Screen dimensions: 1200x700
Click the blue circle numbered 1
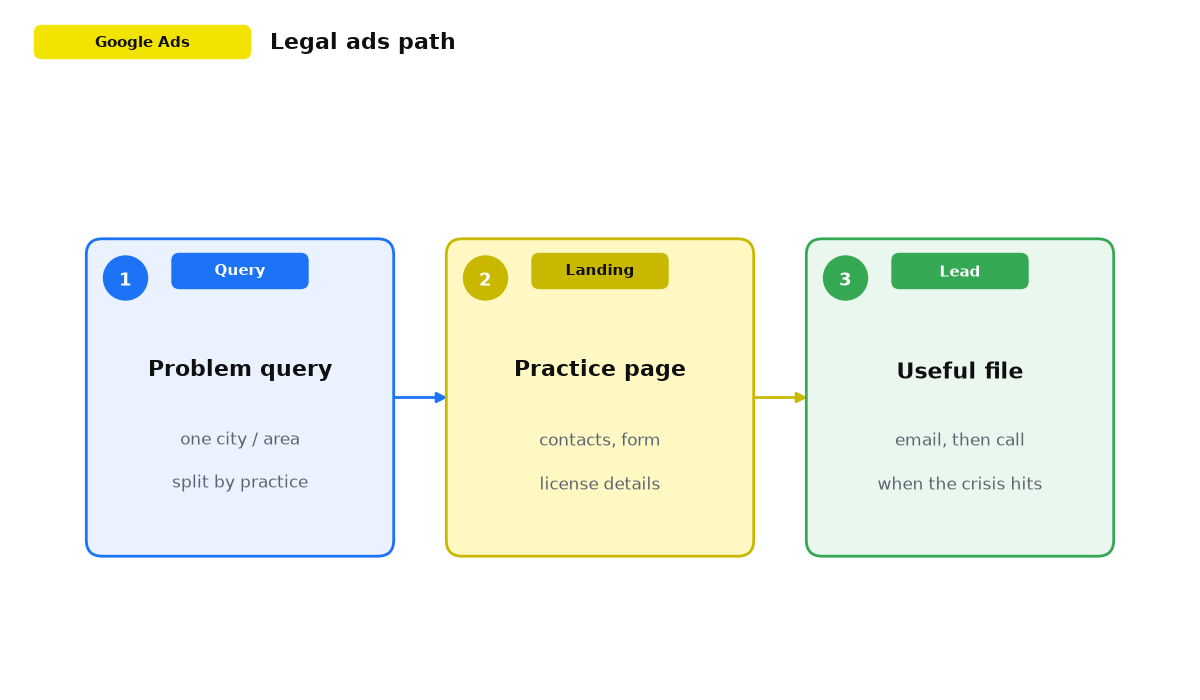click(x=125, y=278)
